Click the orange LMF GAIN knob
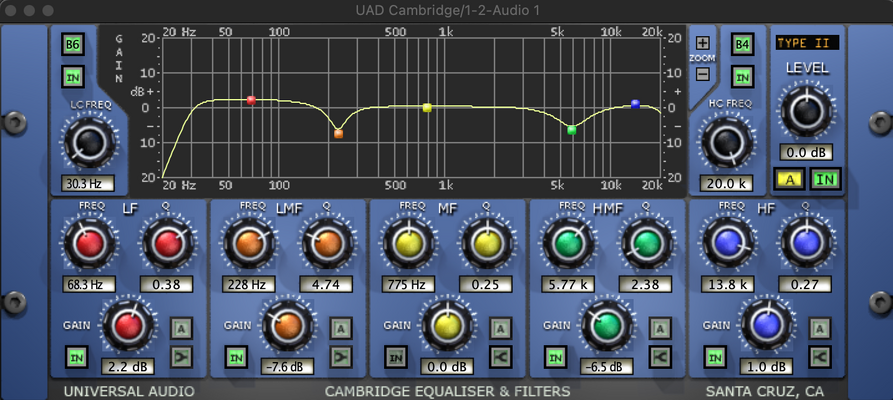The width and height of the screenshot is (893, 400). coord(287,326)
